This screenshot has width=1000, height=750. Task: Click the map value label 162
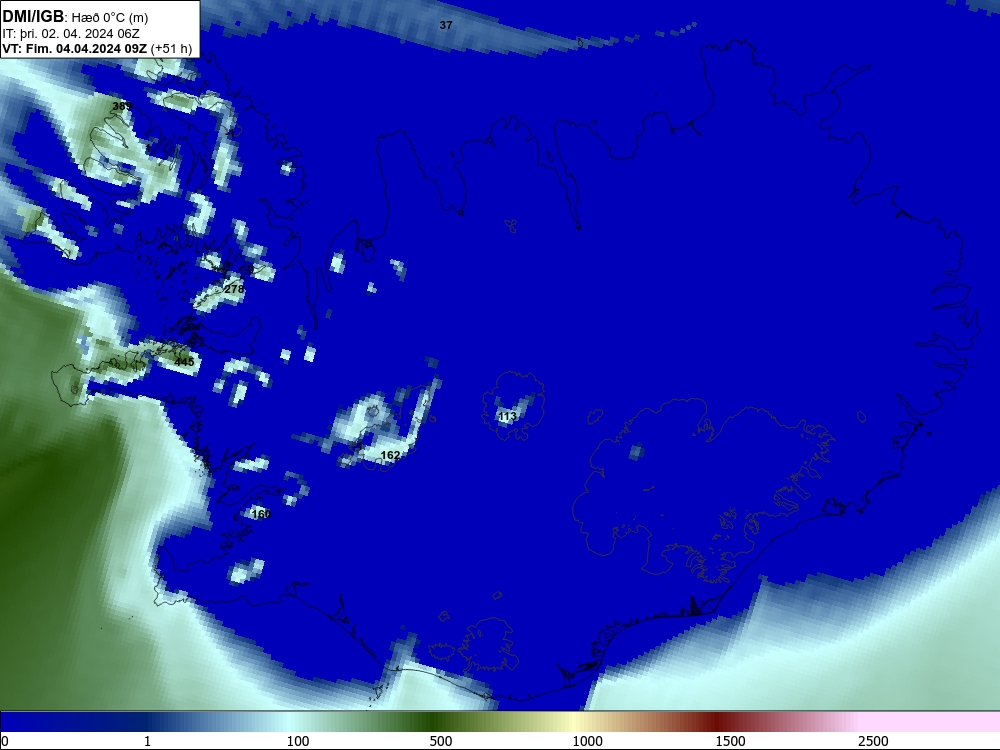tap(390, 455)
